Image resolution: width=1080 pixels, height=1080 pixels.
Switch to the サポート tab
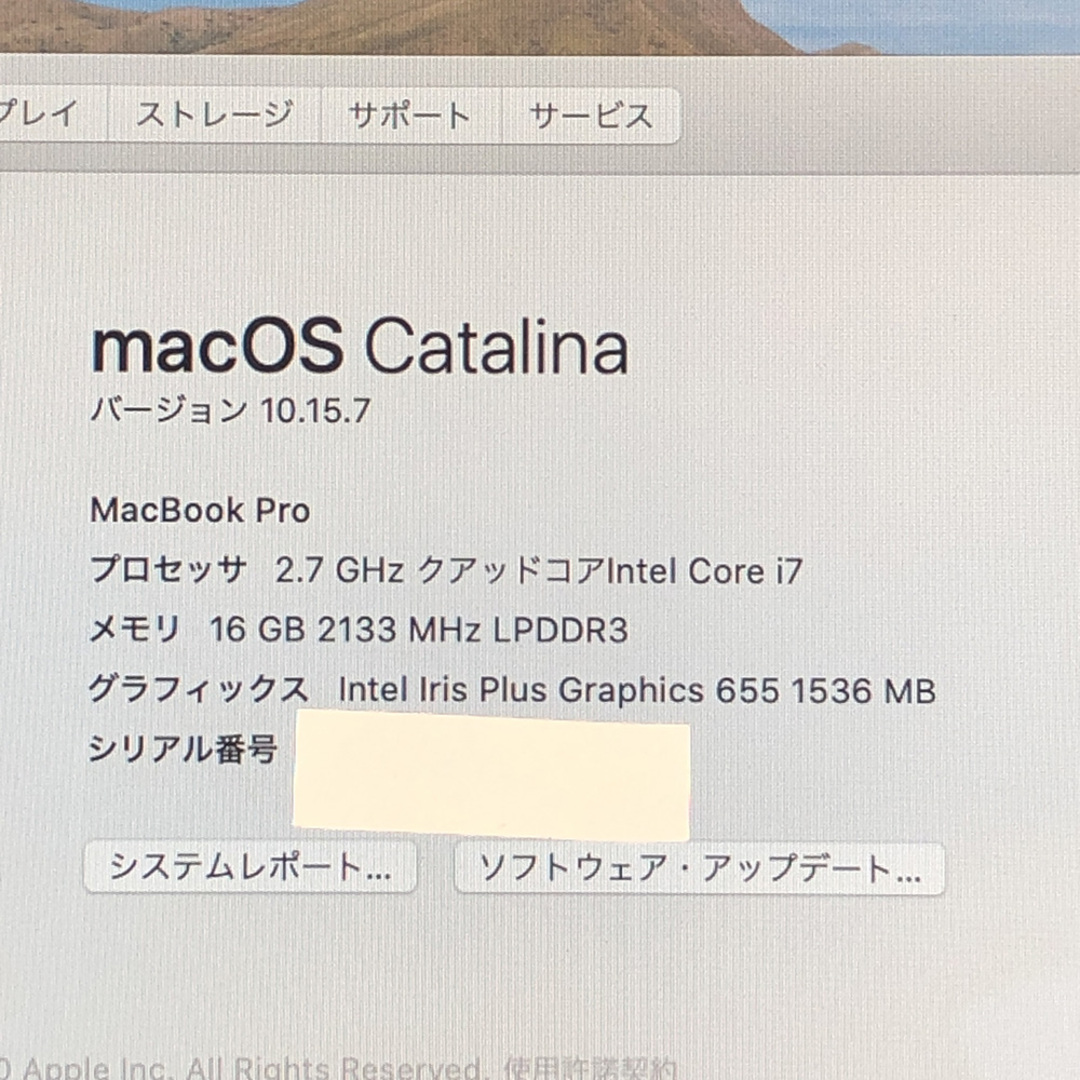tap(411, 115)
